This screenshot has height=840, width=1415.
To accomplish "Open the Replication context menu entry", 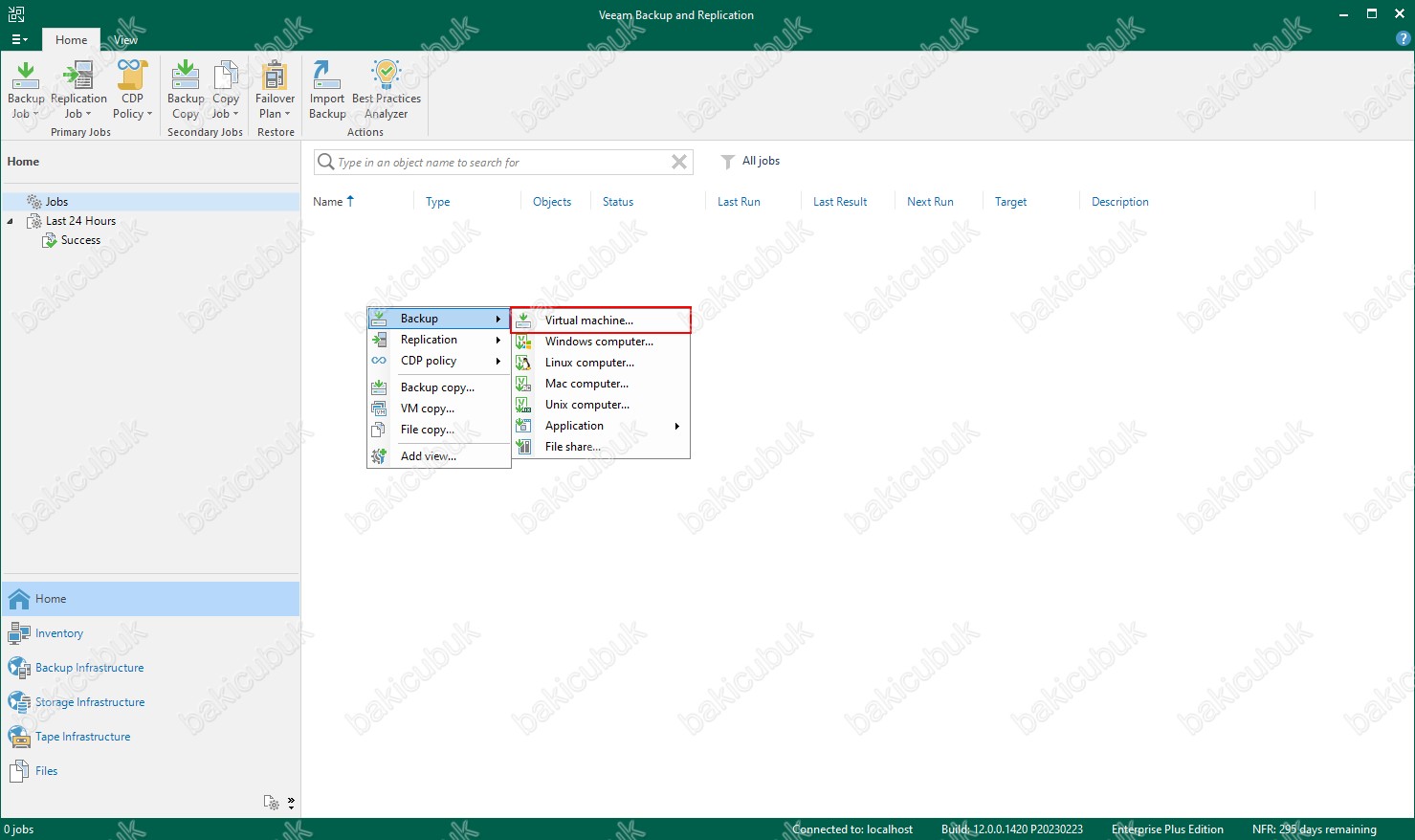I will pyautogui.click(x=438, y=340).
